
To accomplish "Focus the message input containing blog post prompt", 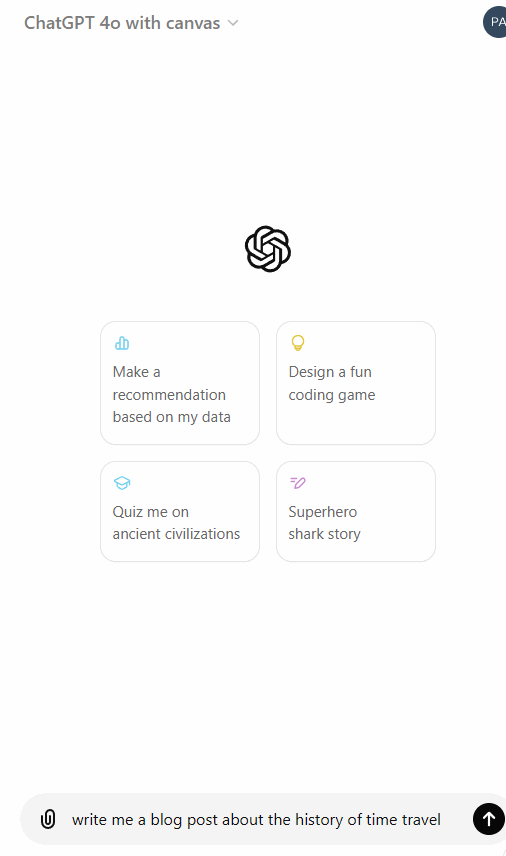I will point(257,819).
